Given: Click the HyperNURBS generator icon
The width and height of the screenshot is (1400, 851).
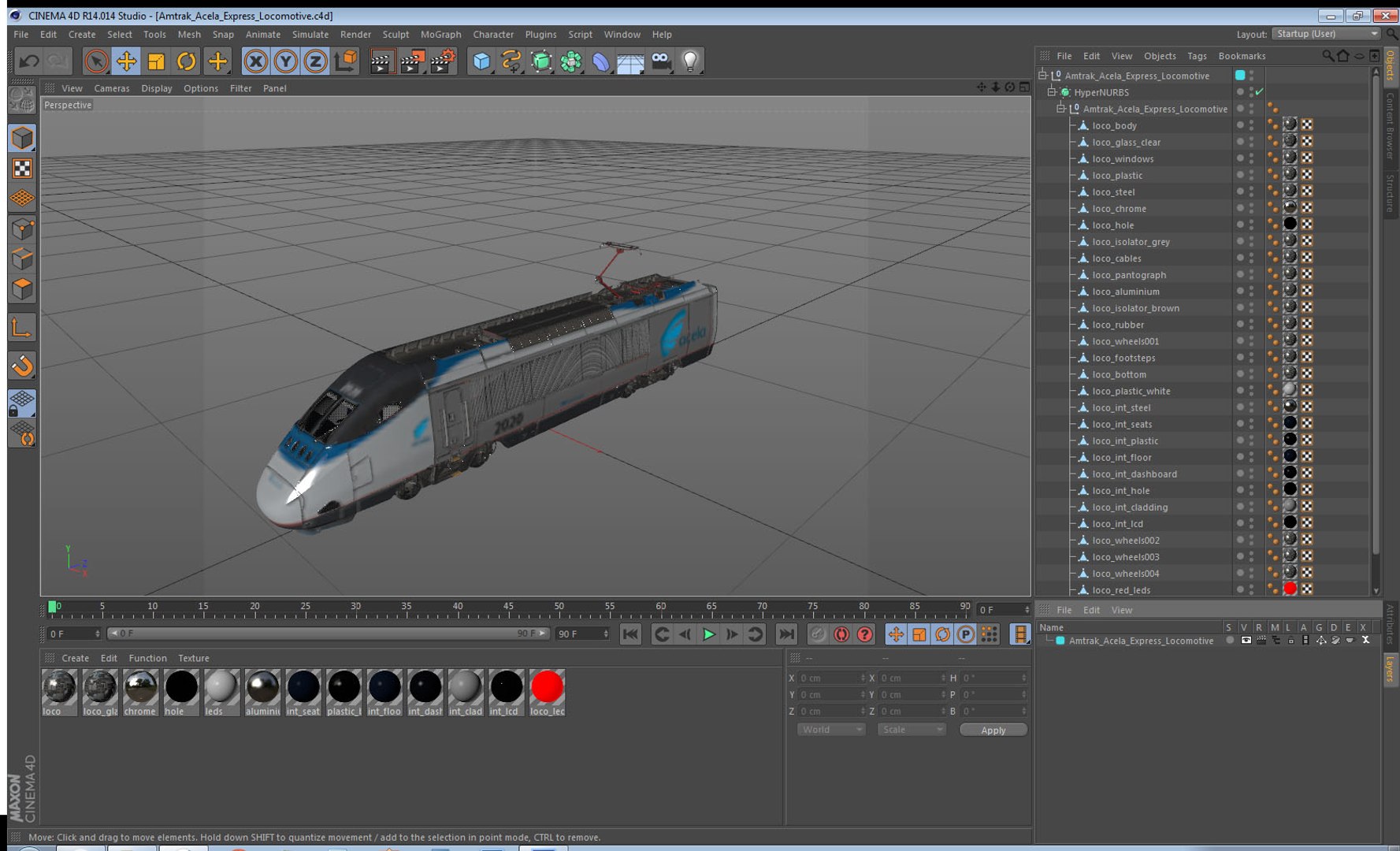Looking at the screenshot, I should (541, 61).
